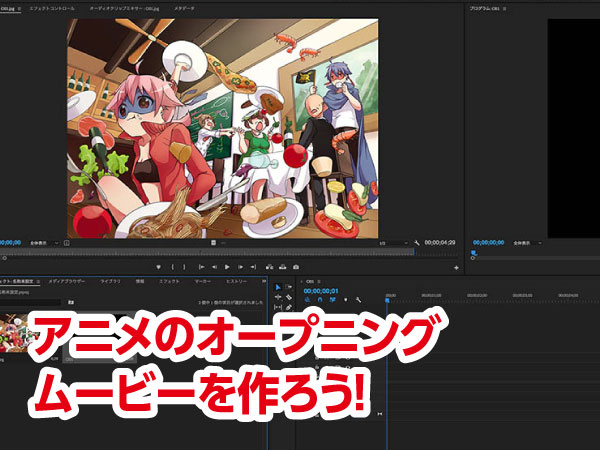Toggle nest sequences insert option icon

(307, 300)
